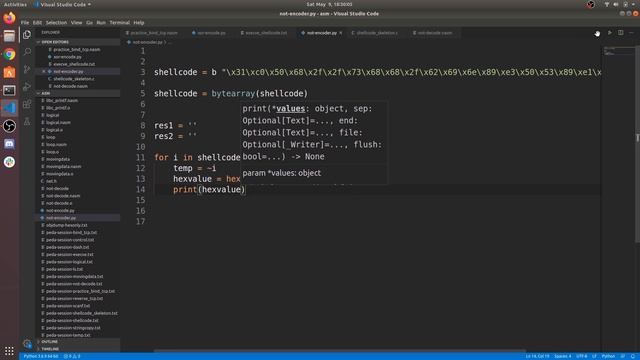Open the Terminal menu
Screen dimensions: 640x360
pos(119,23)
